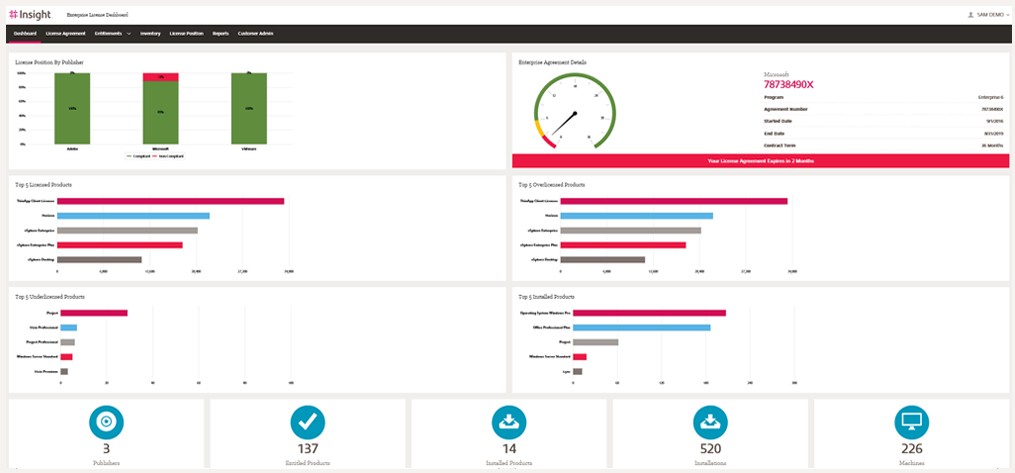Click the Publishers disc icon
The width and height of the screenshot is (1015, 473).
pos(106,422)
